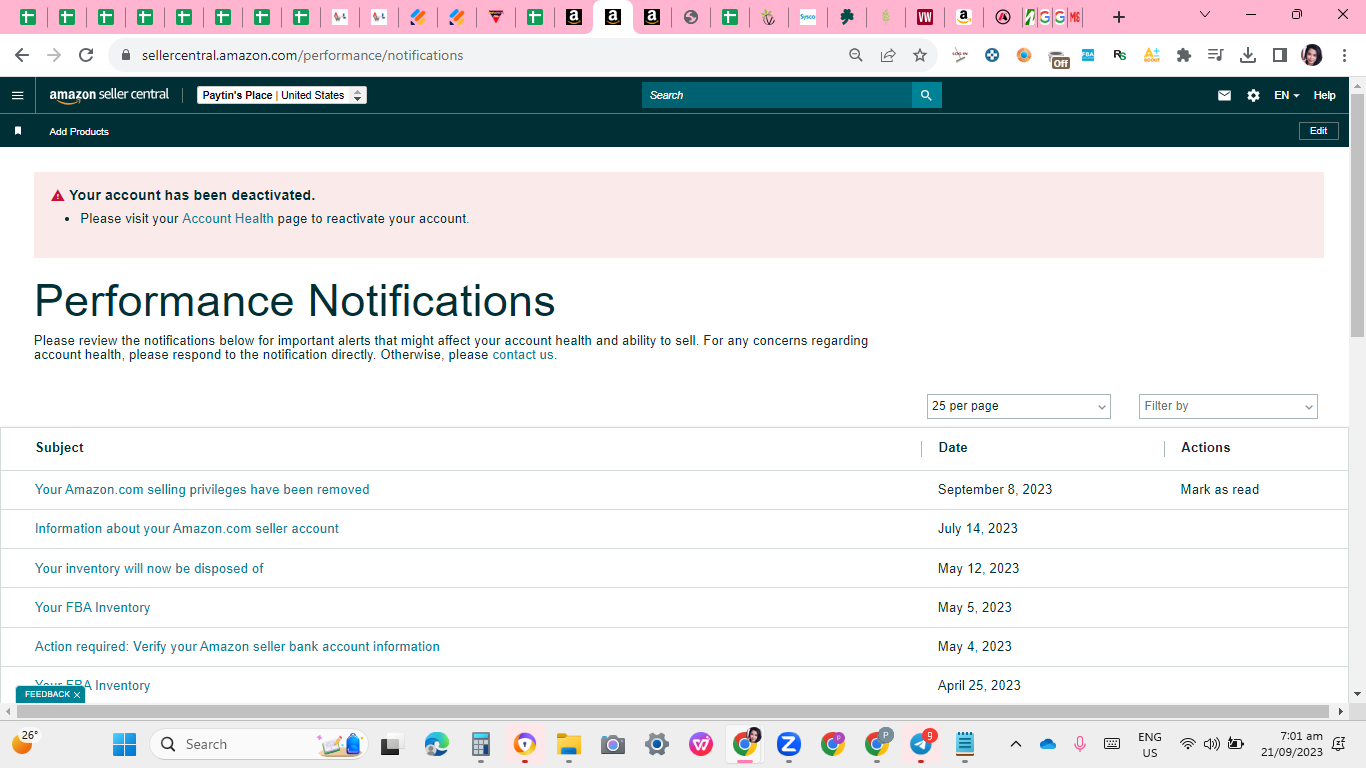Toggle the Chrome side panel
Image resolution: width=1366 pixels, height=768 pixels.
pos(1280,55)
